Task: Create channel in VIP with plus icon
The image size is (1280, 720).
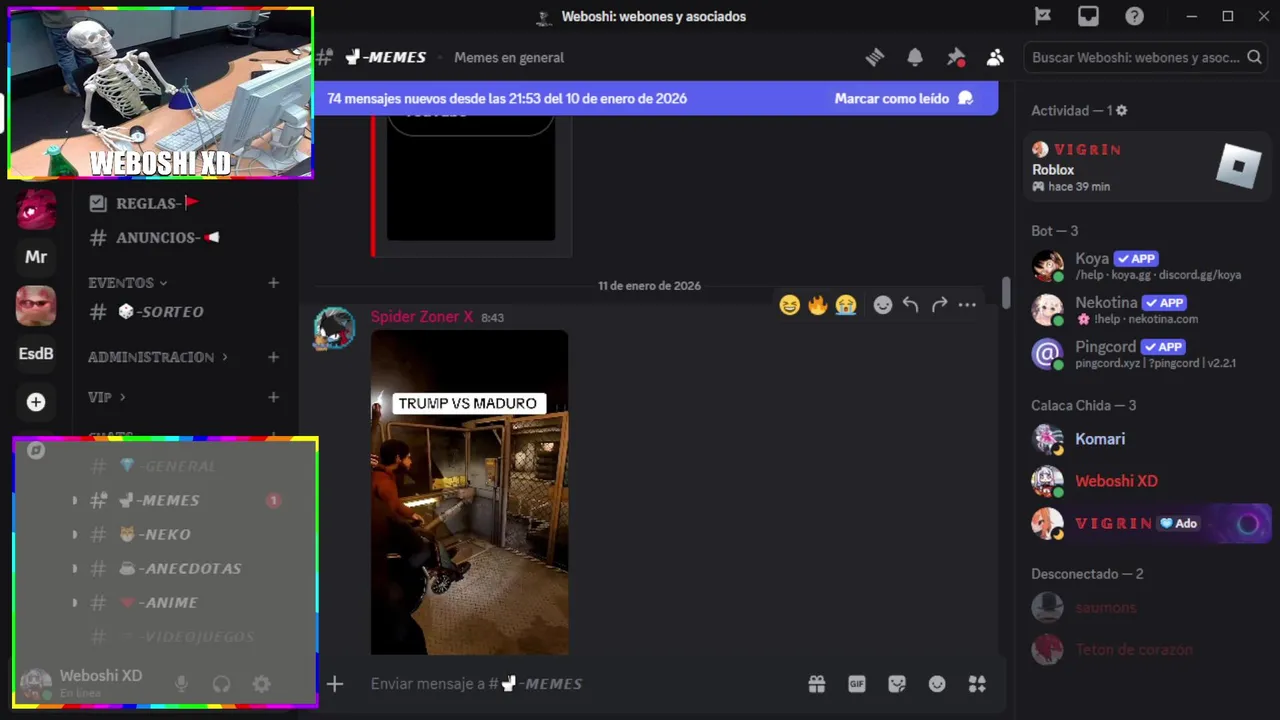Action: (x=273, y=397)
